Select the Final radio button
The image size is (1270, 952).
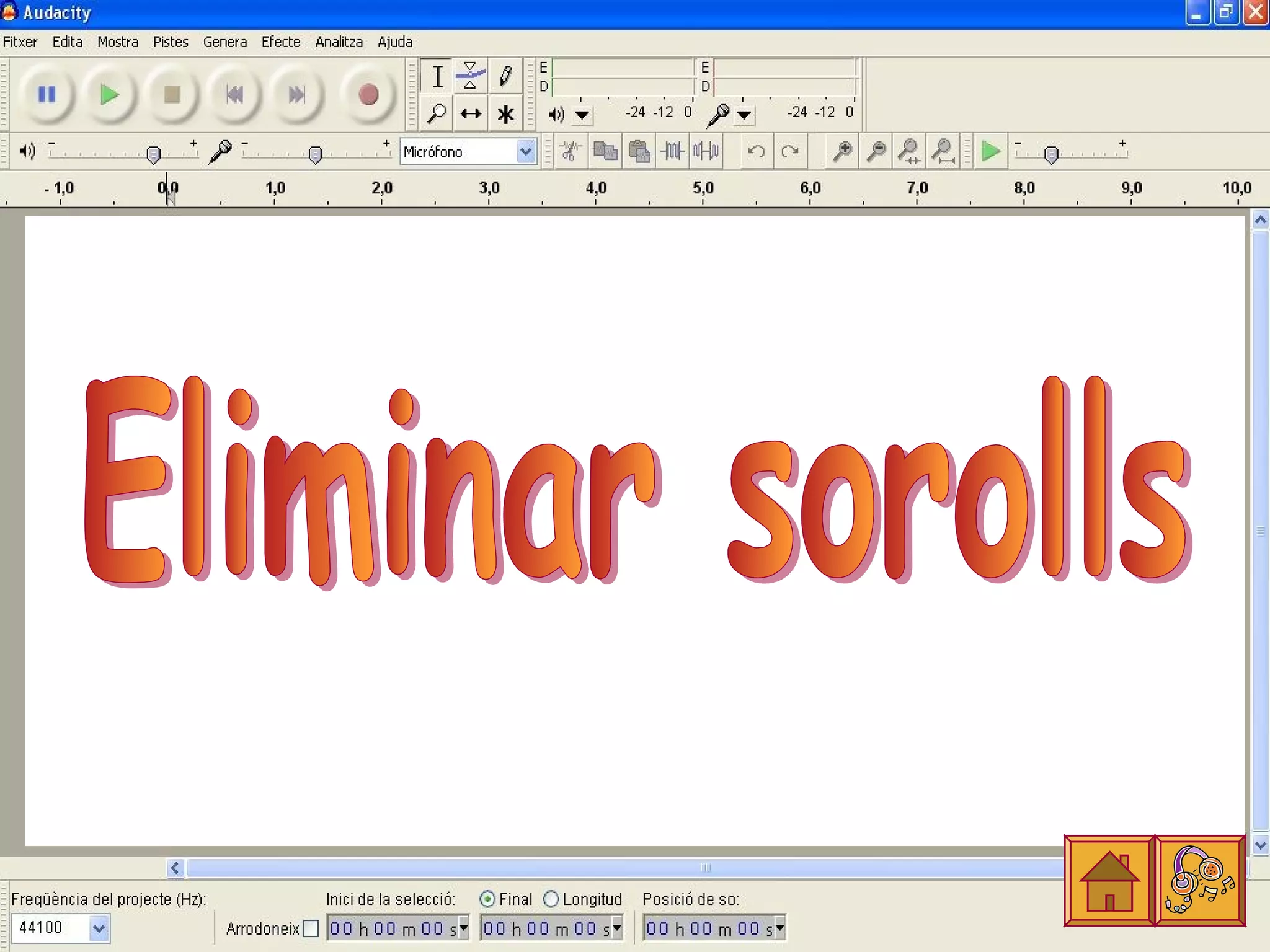click(x=488, y=899)
